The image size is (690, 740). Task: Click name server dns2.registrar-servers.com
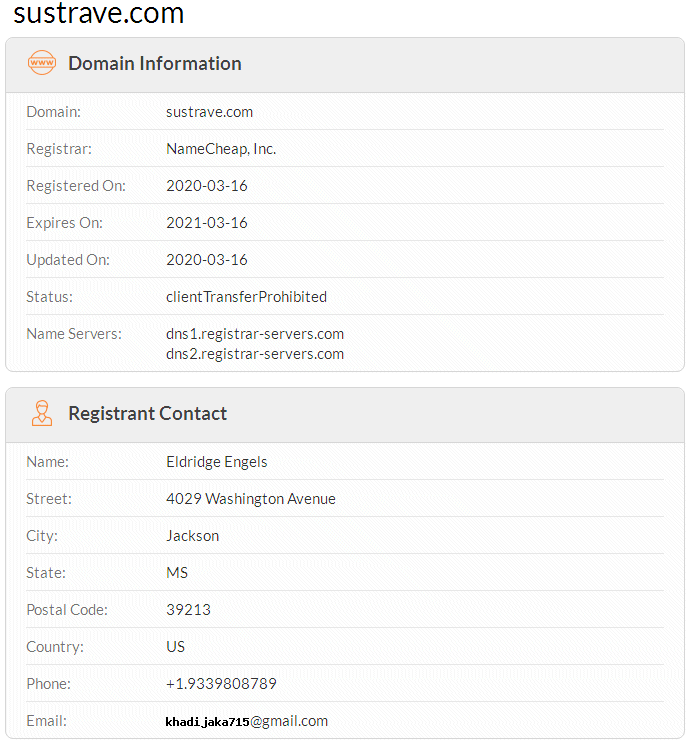255,354
